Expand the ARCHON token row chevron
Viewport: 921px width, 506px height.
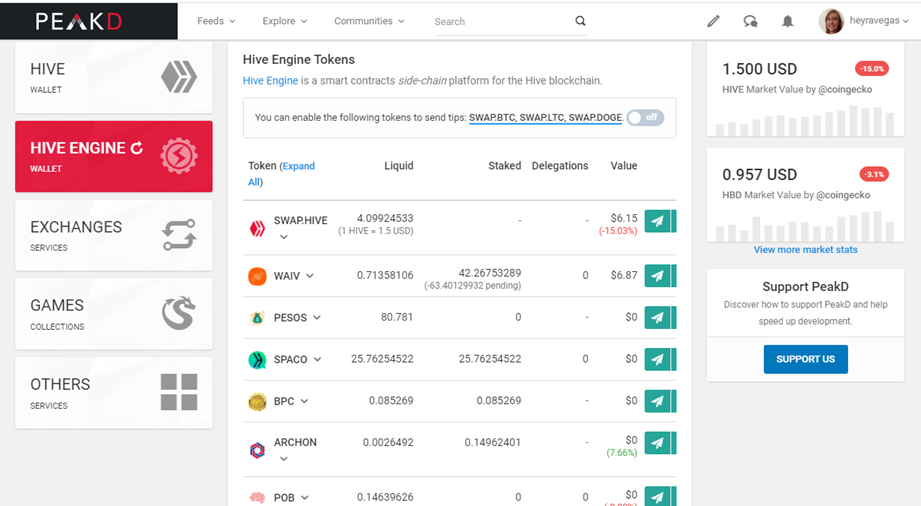pyautogui.click(x=284, y=458)
